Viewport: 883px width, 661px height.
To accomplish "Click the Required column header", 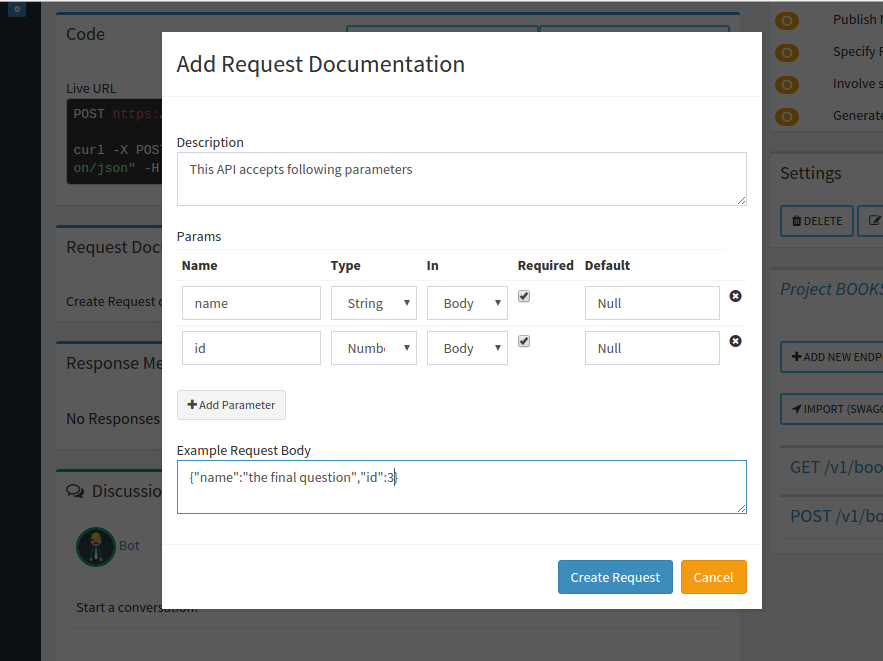I will coord(545,265).
